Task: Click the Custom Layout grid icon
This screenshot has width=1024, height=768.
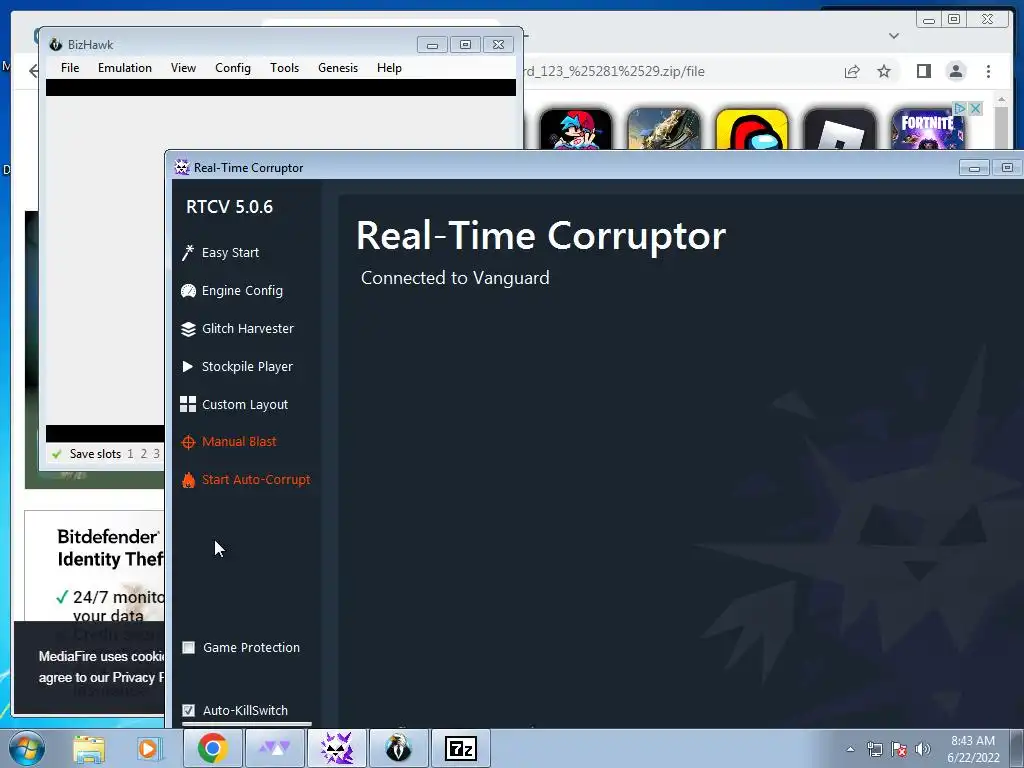Action: 188,404
